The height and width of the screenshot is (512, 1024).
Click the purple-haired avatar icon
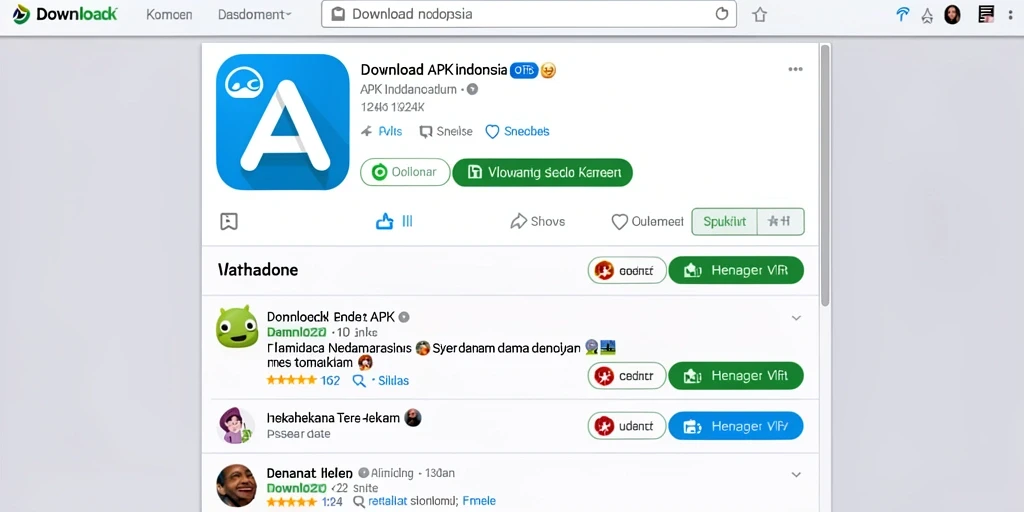236,425
